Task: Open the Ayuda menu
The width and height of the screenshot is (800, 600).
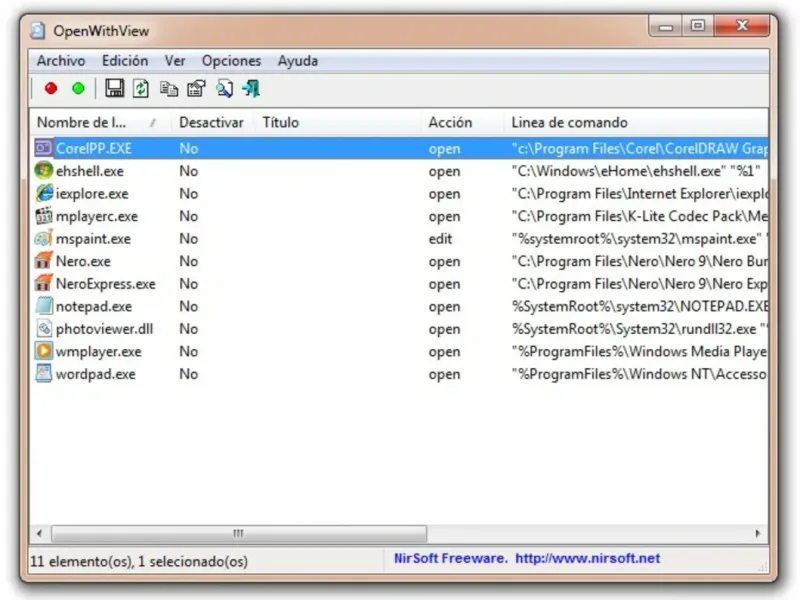Action: tap(297, 61)
